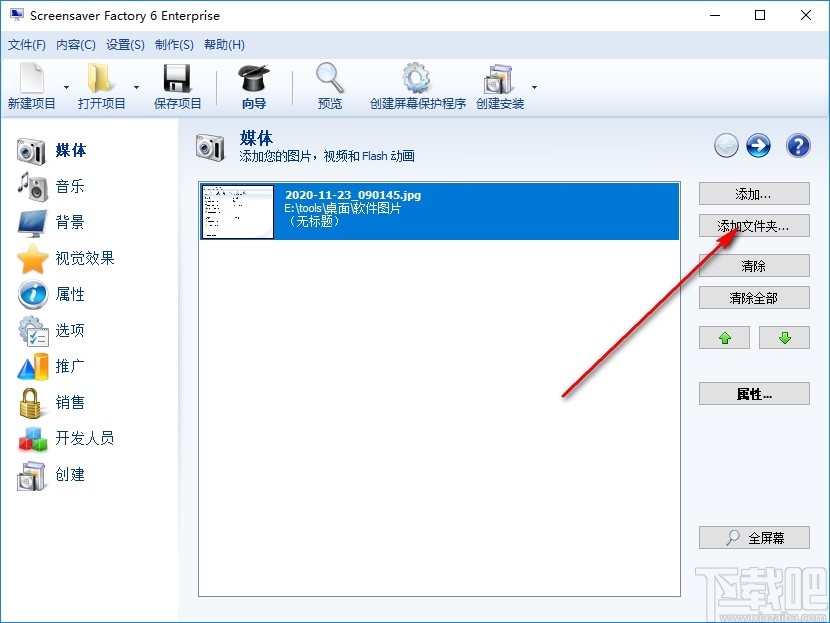This screenshot has height=623, width=830.
Task: Select 视觉效果 star item
Action: pyautogui.click(x=66, y=258)
